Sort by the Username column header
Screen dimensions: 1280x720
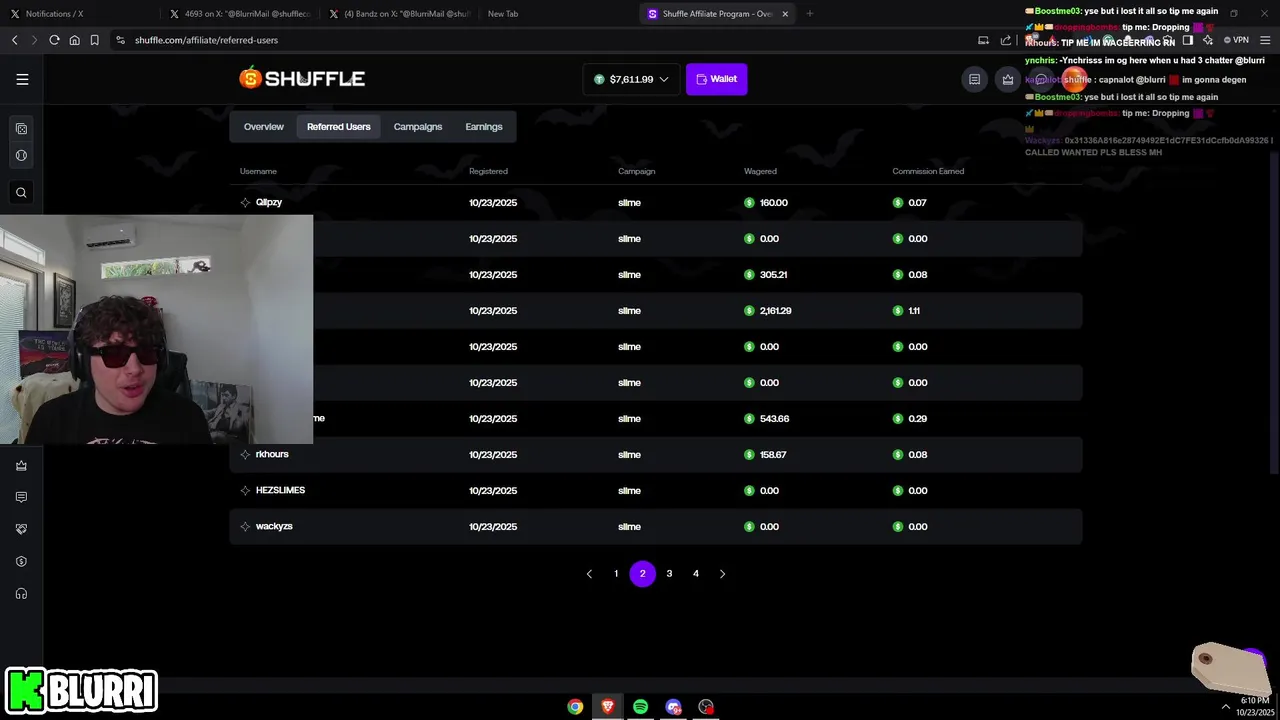[x=258, y=171]
